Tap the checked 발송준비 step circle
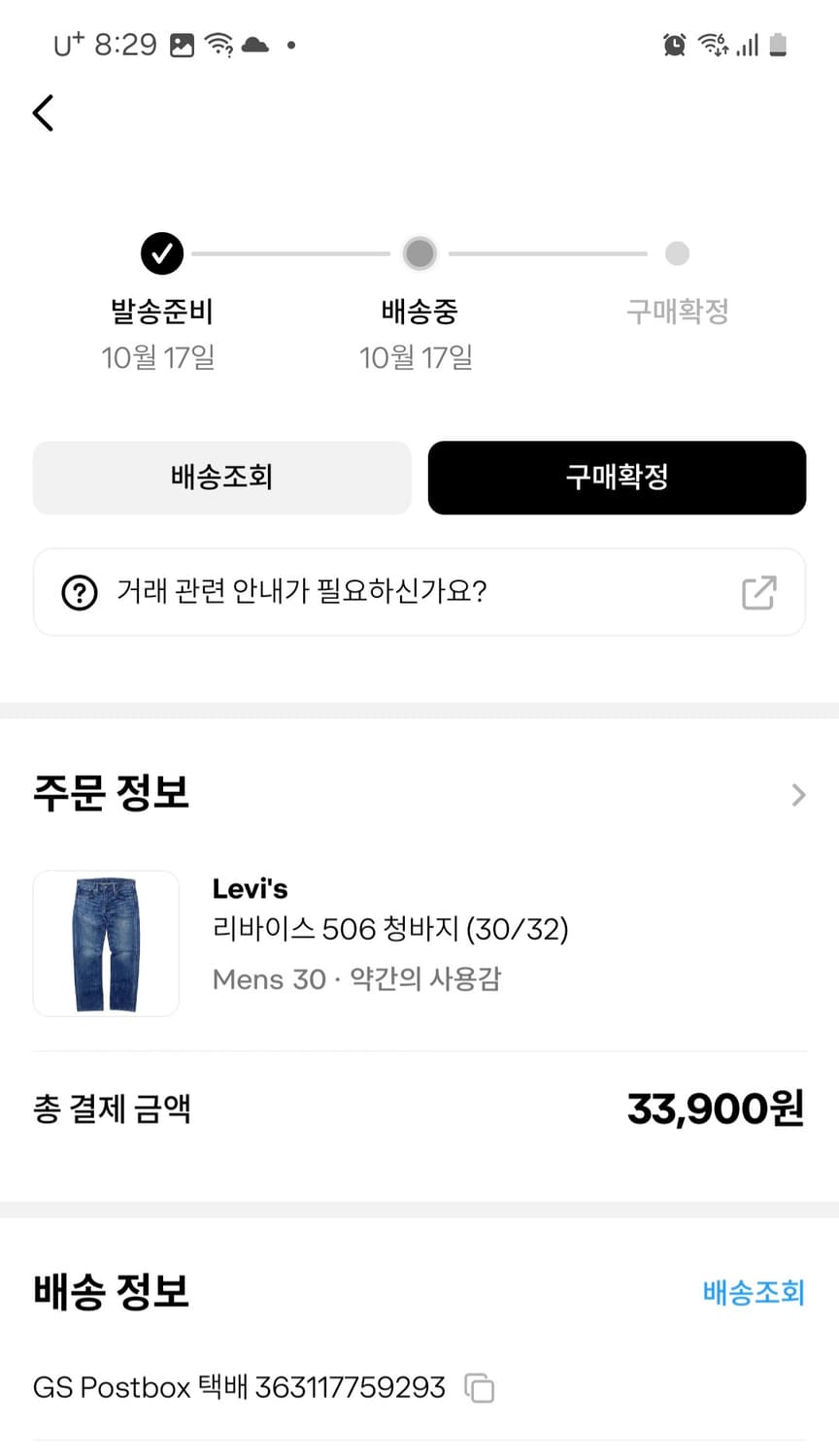The image size is (839, 1456). click(162, 253)
